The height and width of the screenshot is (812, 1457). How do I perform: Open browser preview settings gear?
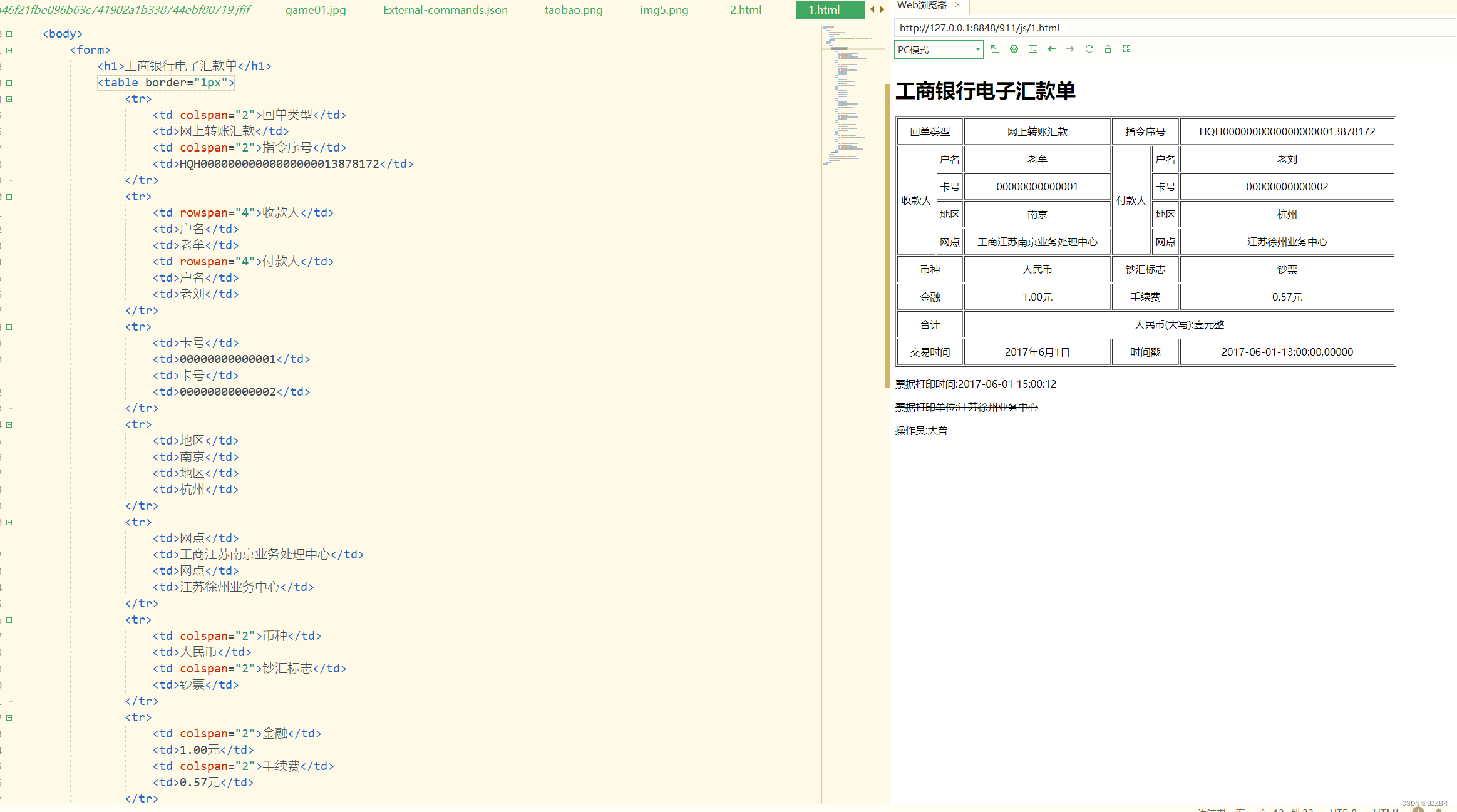pos(1014,49)
